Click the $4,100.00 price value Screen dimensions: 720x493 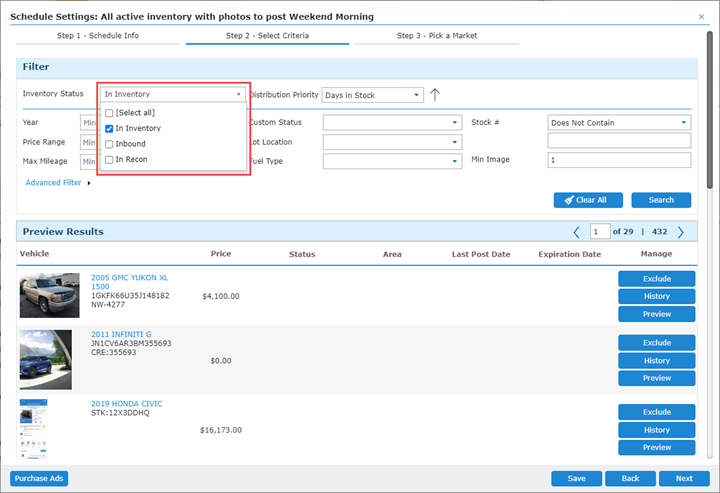[x=221, y=297]
